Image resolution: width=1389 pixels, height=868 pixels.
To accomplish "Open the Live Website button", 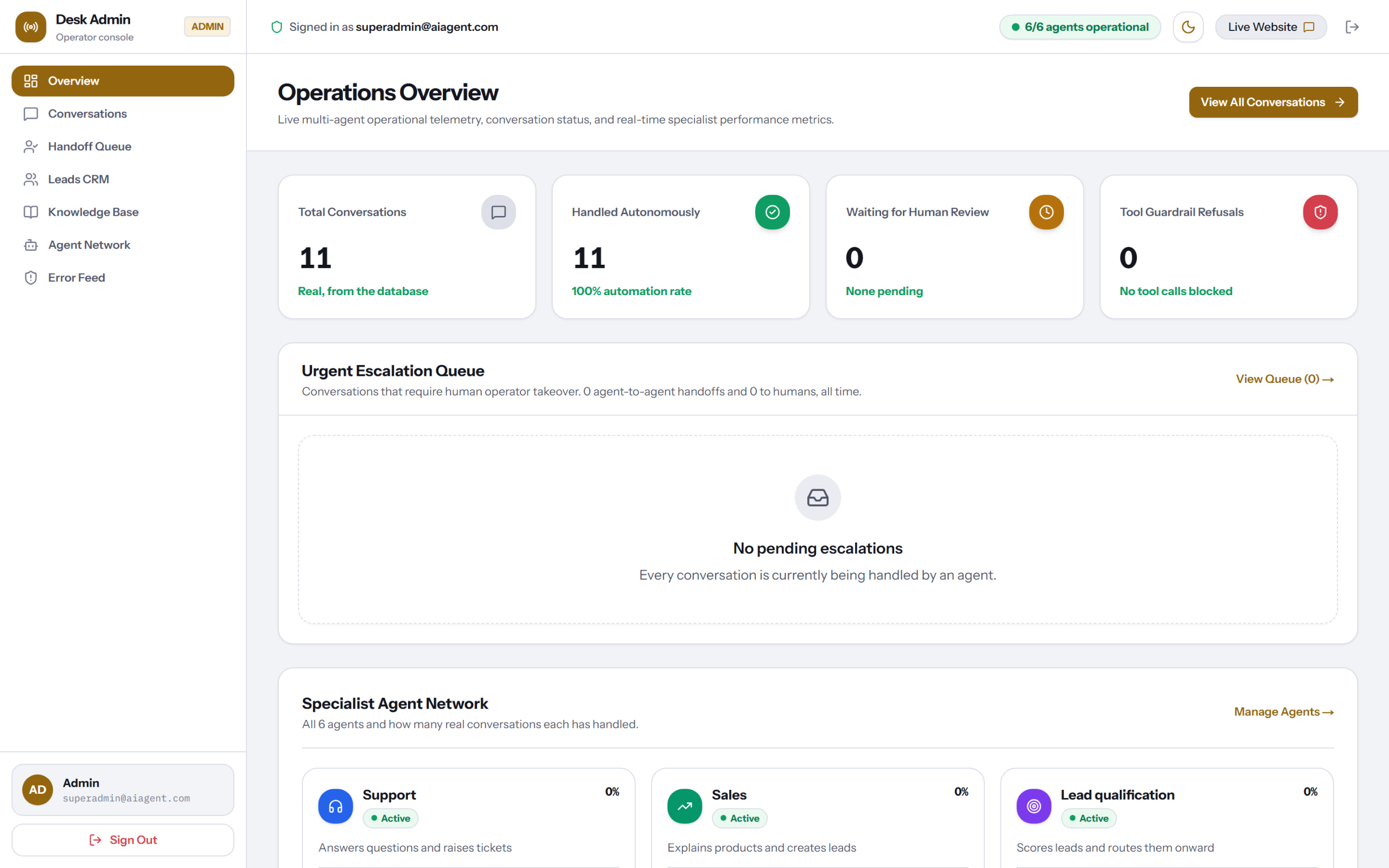I will pos(1270,27).
